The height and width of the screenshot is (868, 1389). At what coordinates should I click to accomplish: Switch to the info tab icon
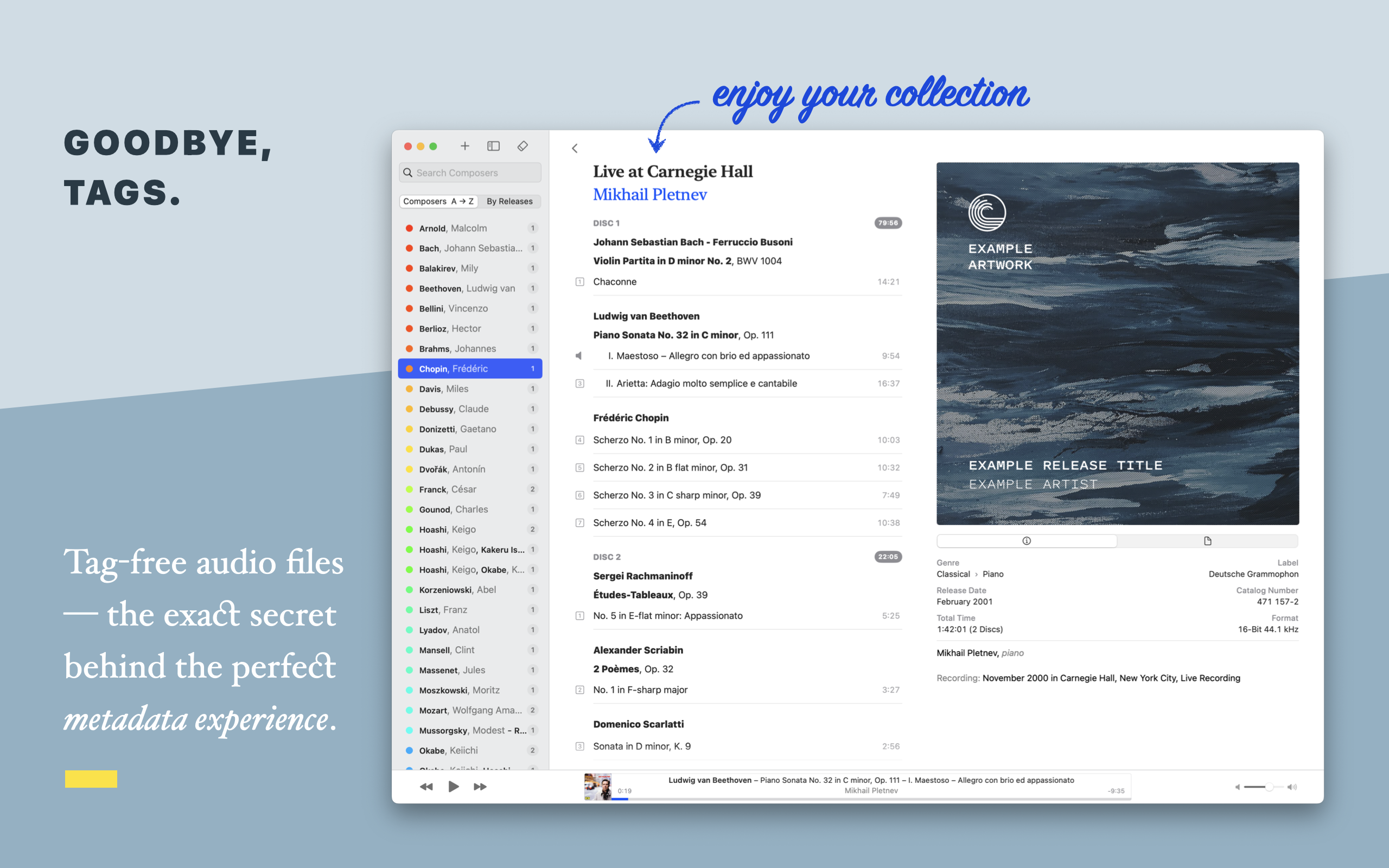pos(1027,541)
